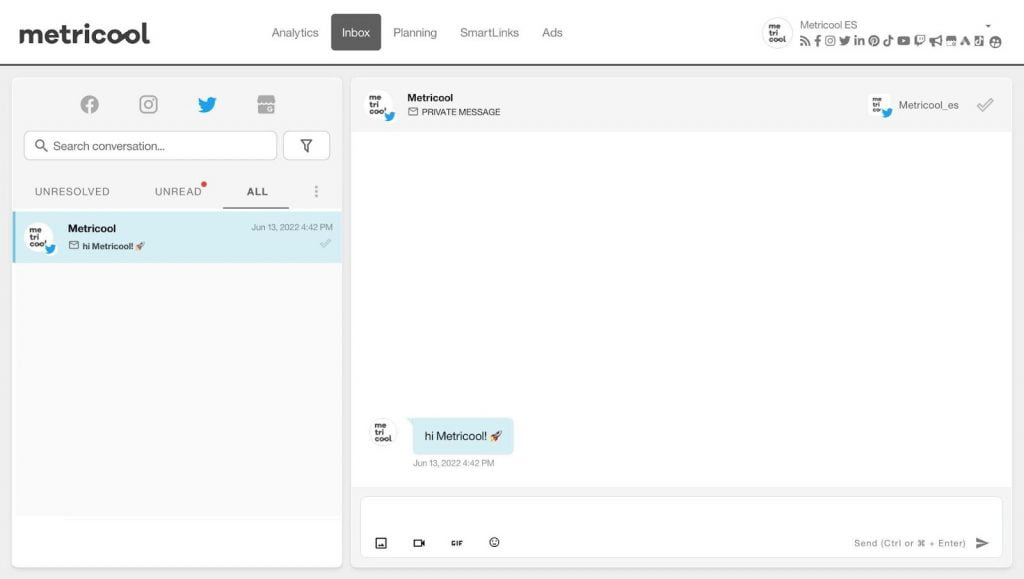
Task: Open the Metricool_es account selector
Action: pos(914,105)
